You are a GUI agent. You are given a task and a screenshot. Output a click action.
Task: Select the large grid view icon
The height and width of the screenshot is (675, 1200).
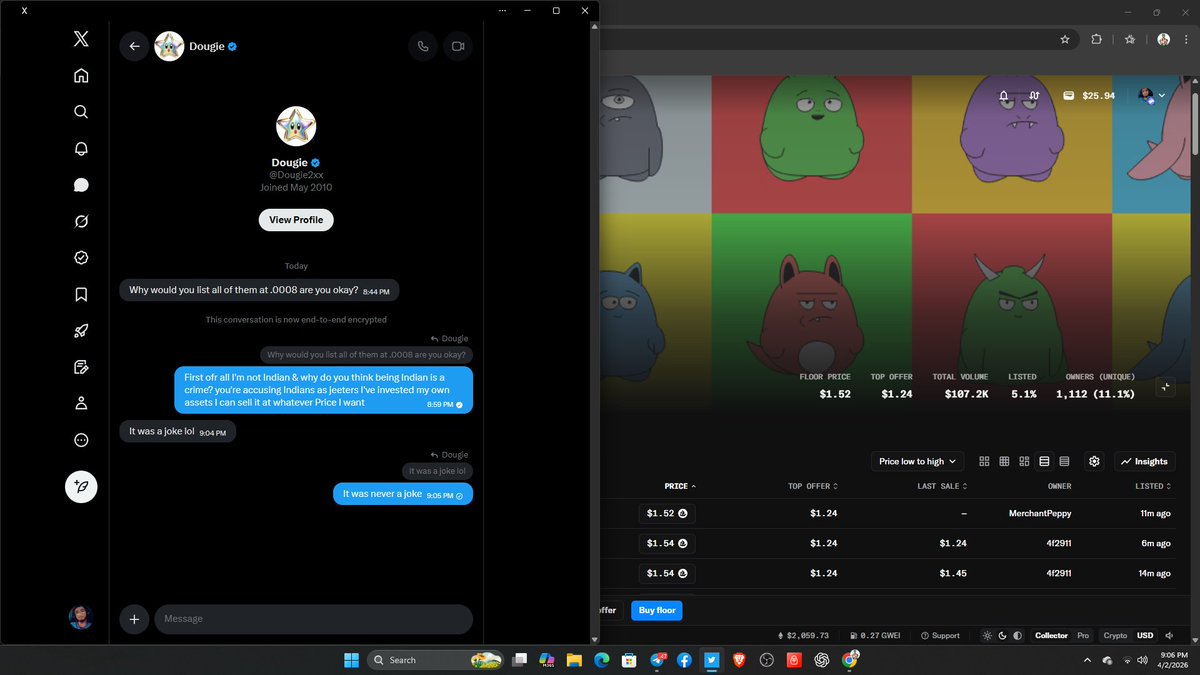(x=984, y=461)
